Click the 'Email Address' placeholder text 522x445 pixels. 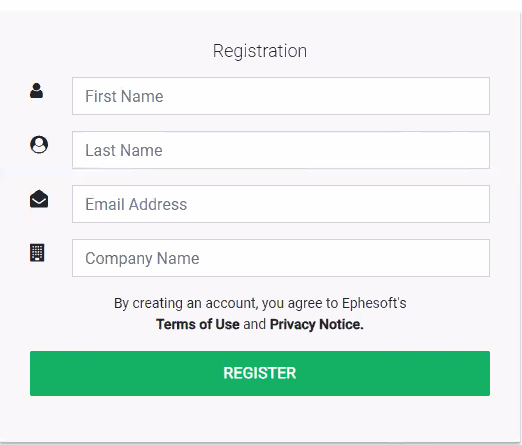[x=136, y=204]
